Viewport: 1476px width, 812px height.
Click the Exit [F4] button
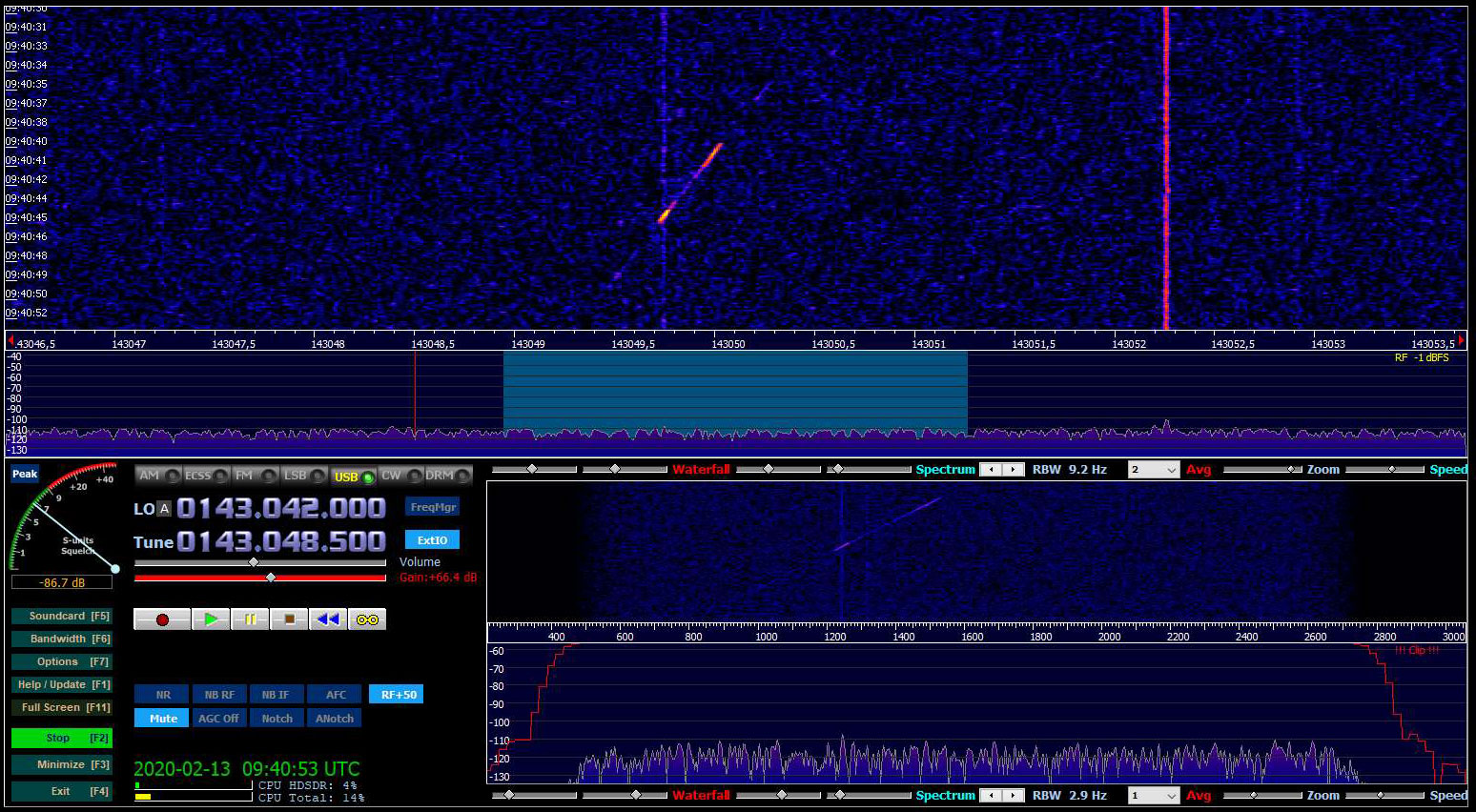tap(62, 791)
